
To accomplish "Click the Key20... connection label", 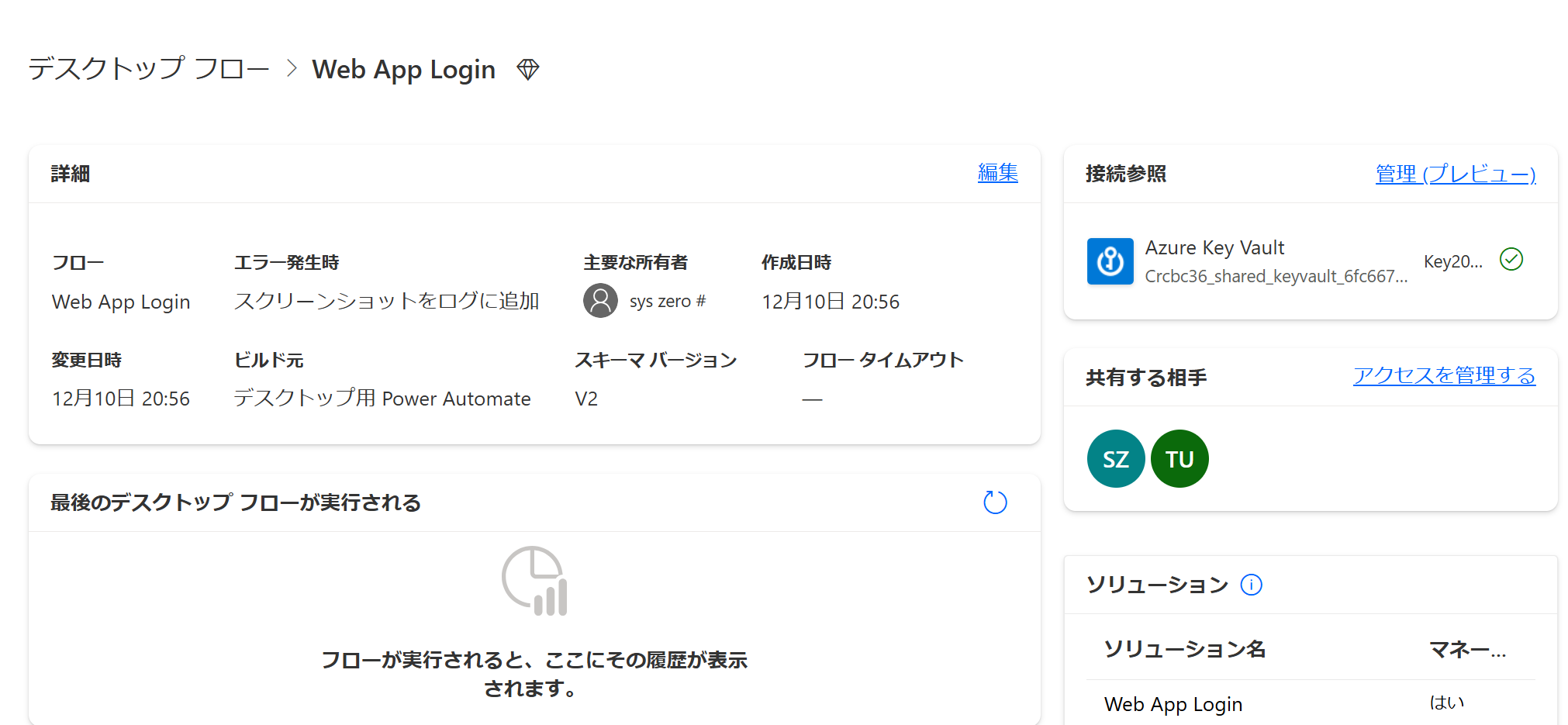I will tap(1453, 261).
